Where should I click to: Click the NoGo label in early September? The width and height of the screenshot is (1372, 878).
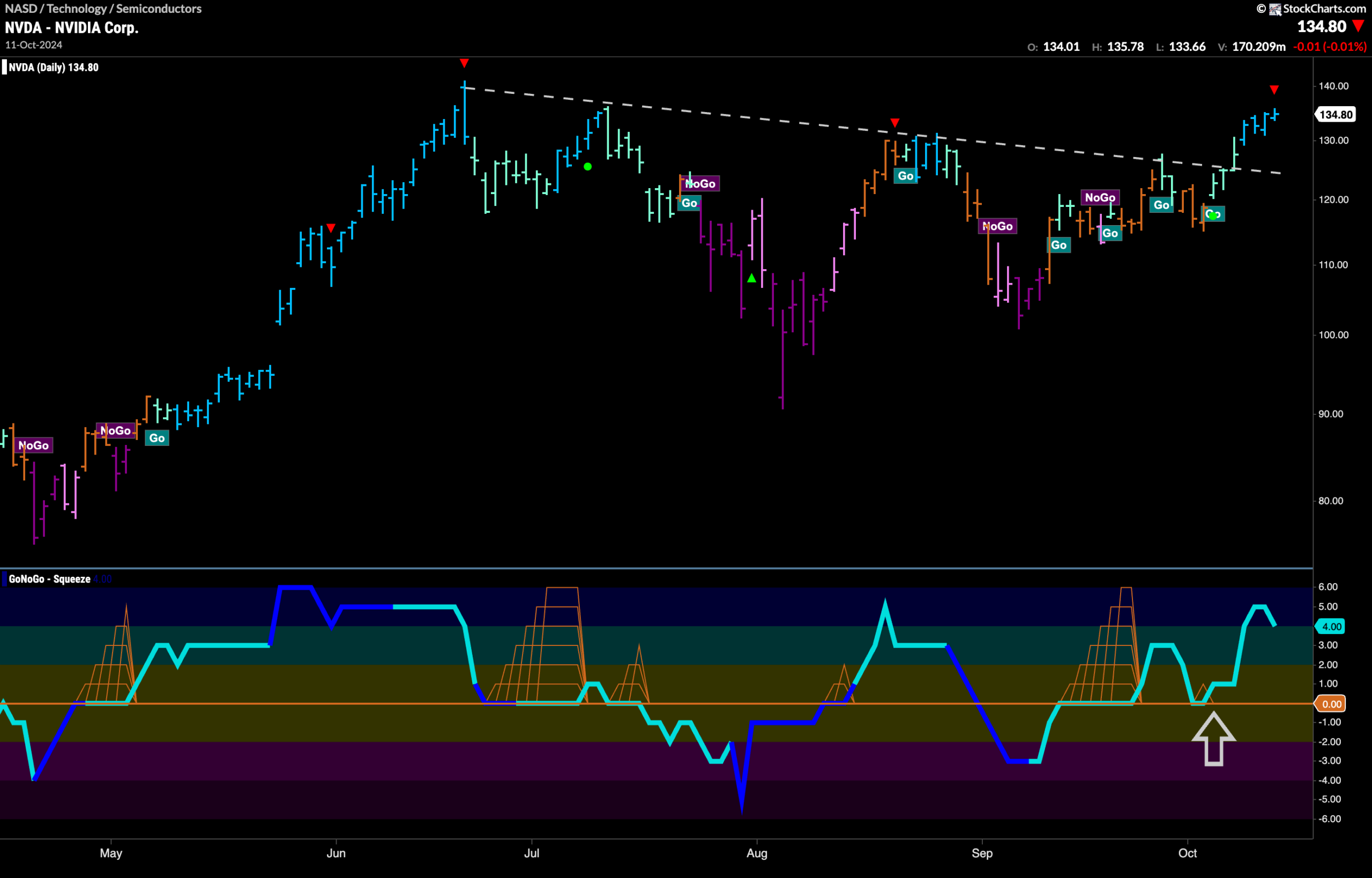pyautogui.click(x=997, y=226)
